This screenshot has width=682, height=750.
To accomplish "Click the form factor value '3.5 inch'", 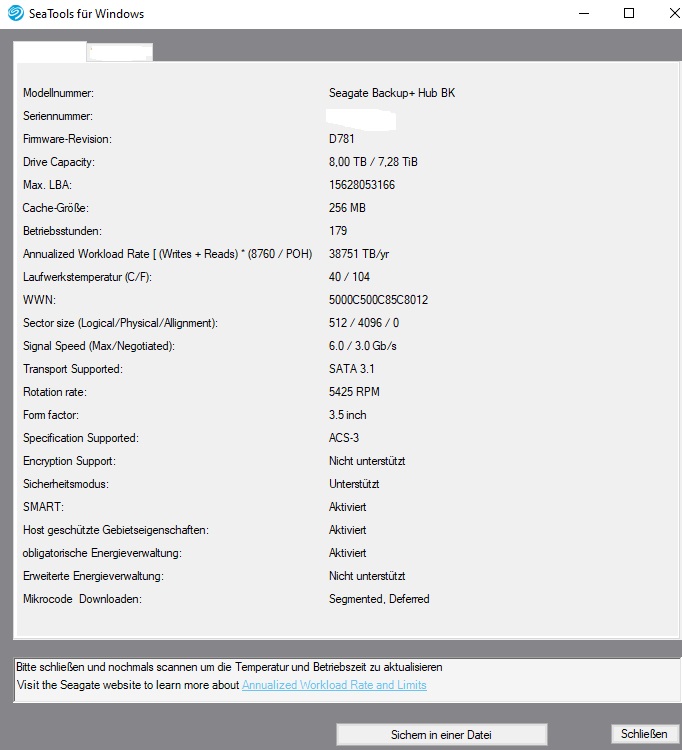I will (x=347, y=414).
